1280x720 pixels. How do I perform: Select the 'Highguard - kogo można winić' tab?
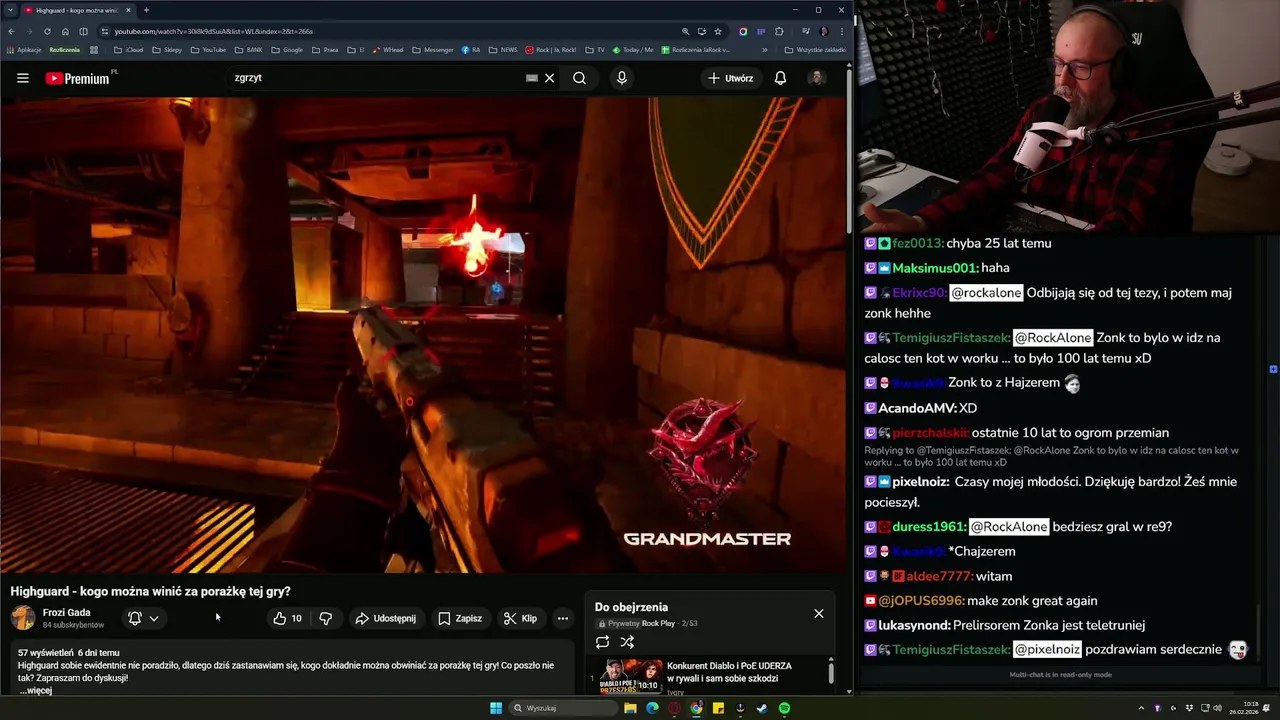point(76,10)
